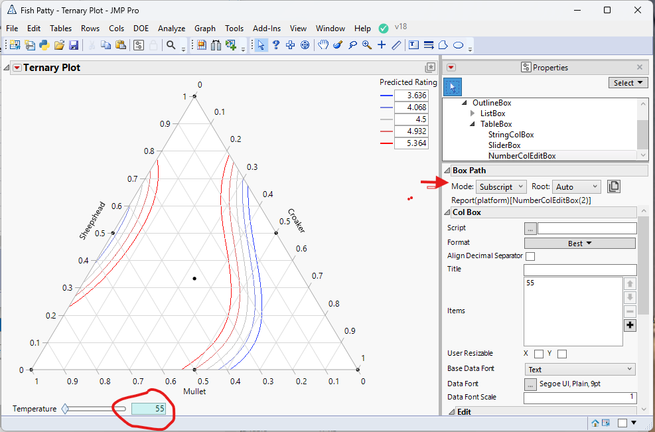Select the Magnifier zoom tool
The image size is (655, 432).
[368, 45]
